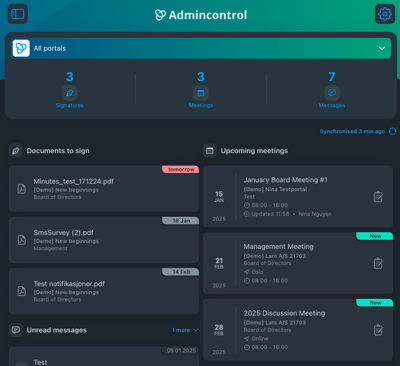Toggle the sidebar panel icon
The image size is (400, 366).
(18, 14)
